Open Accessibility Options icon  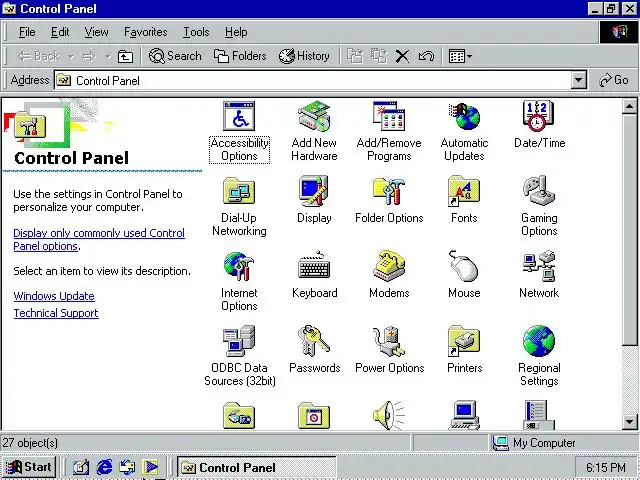click(x=239, y=116)
